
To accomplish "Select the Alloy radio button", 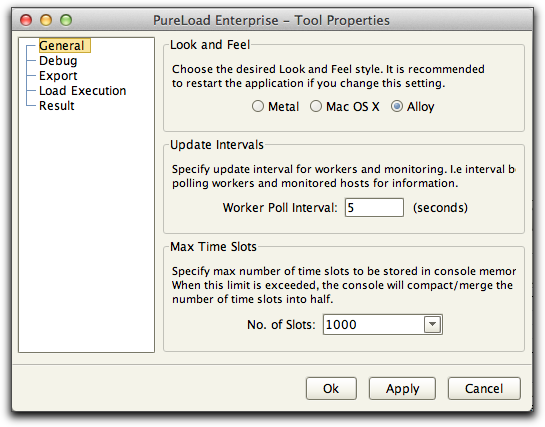I will tap(397, 106).
